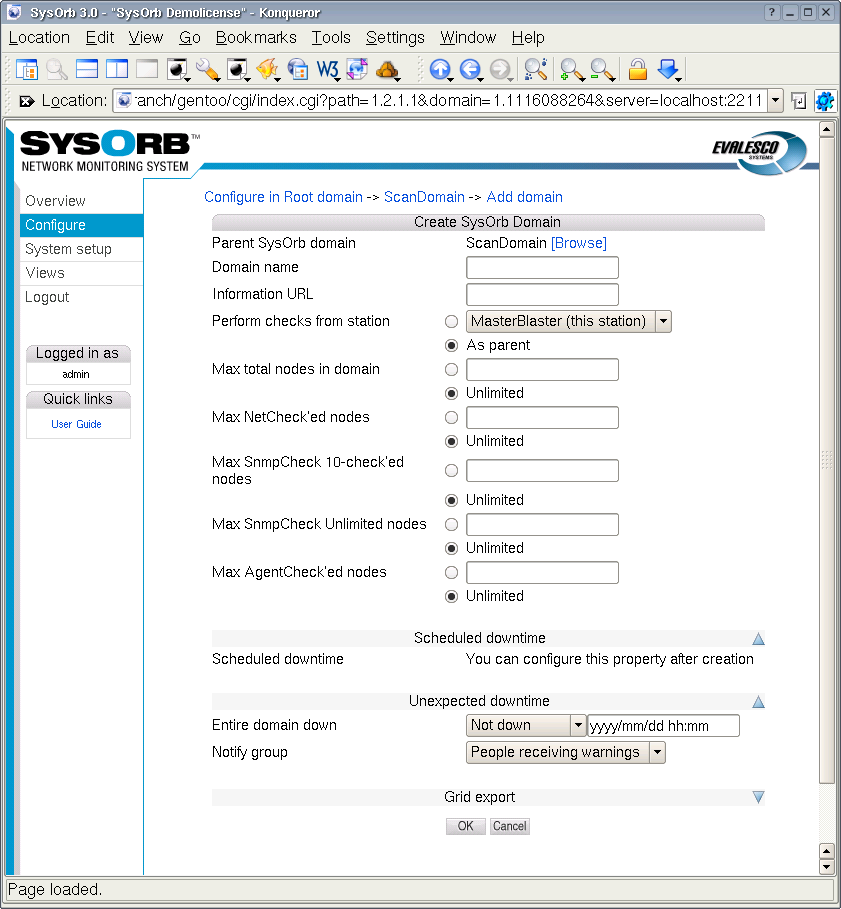Screen dimensions: 841x909
Task: Collapse the Unexpected downtime section
Action: tap(758, 702)
